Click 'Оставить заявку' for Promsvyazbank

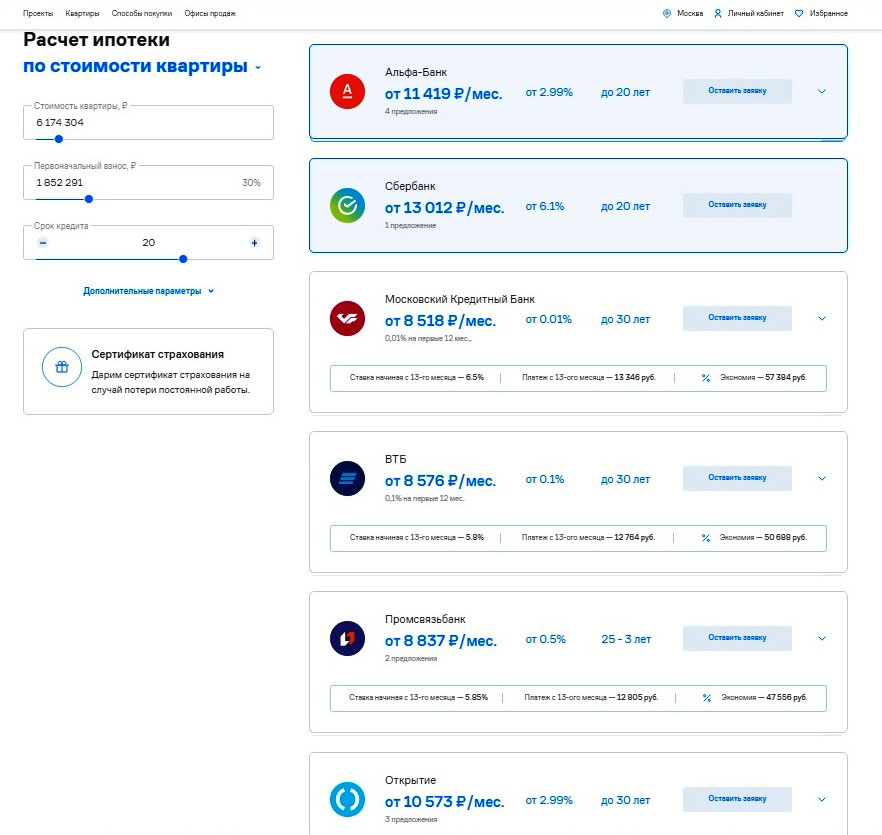click(737, 639)
